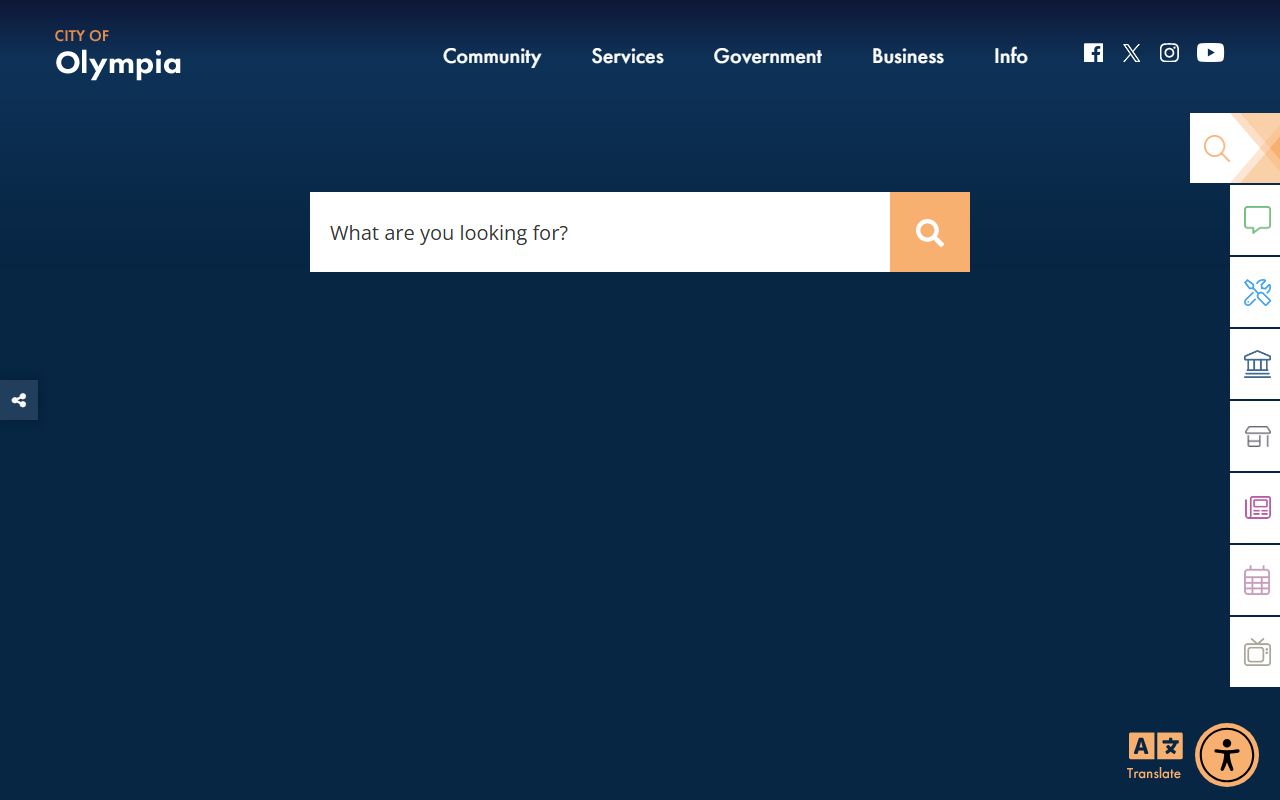Viewport: 1280px width, 800px height.
Task: Click the wrench and tools sidebar icon
Action: [x=1256, y=292]
